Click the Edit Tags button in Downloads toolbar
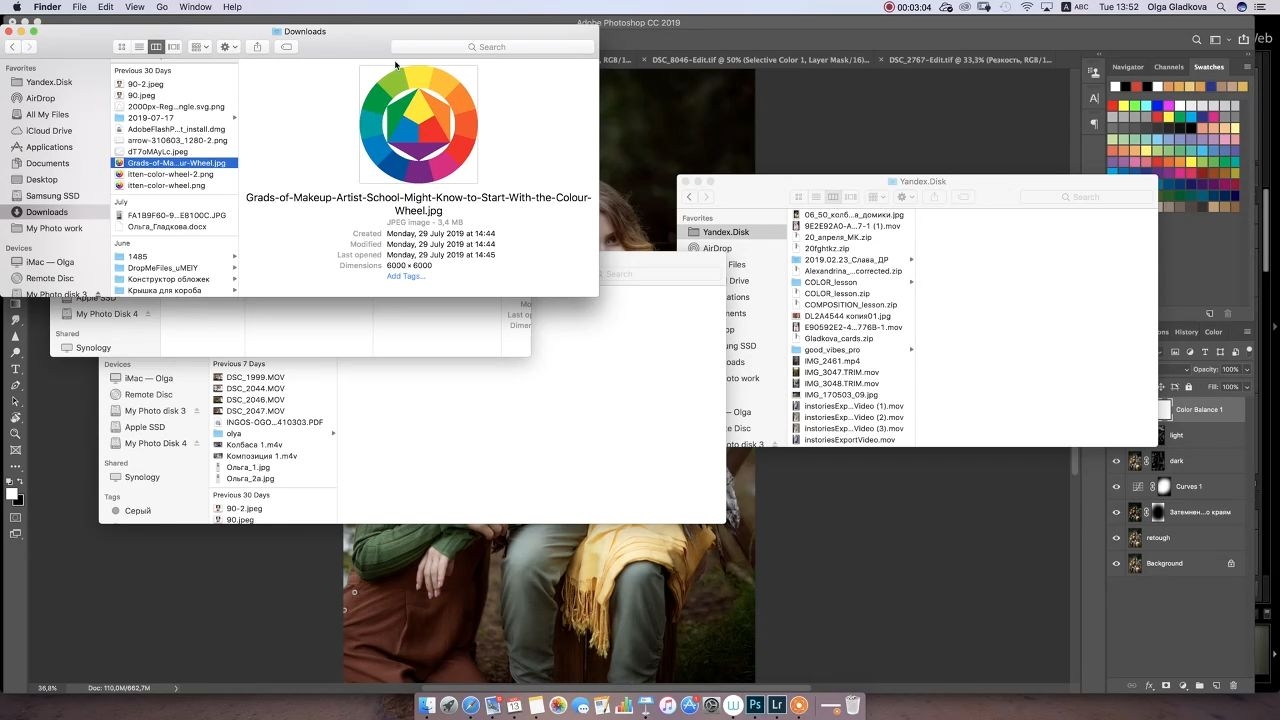 (x=286, y=47)
